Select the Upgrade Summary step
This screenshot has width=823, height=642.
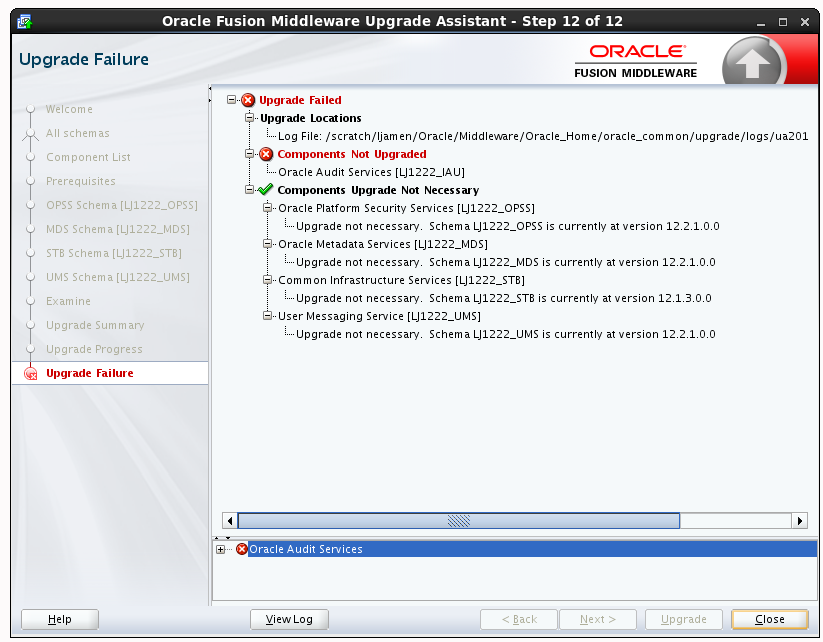tap(95, 325)
